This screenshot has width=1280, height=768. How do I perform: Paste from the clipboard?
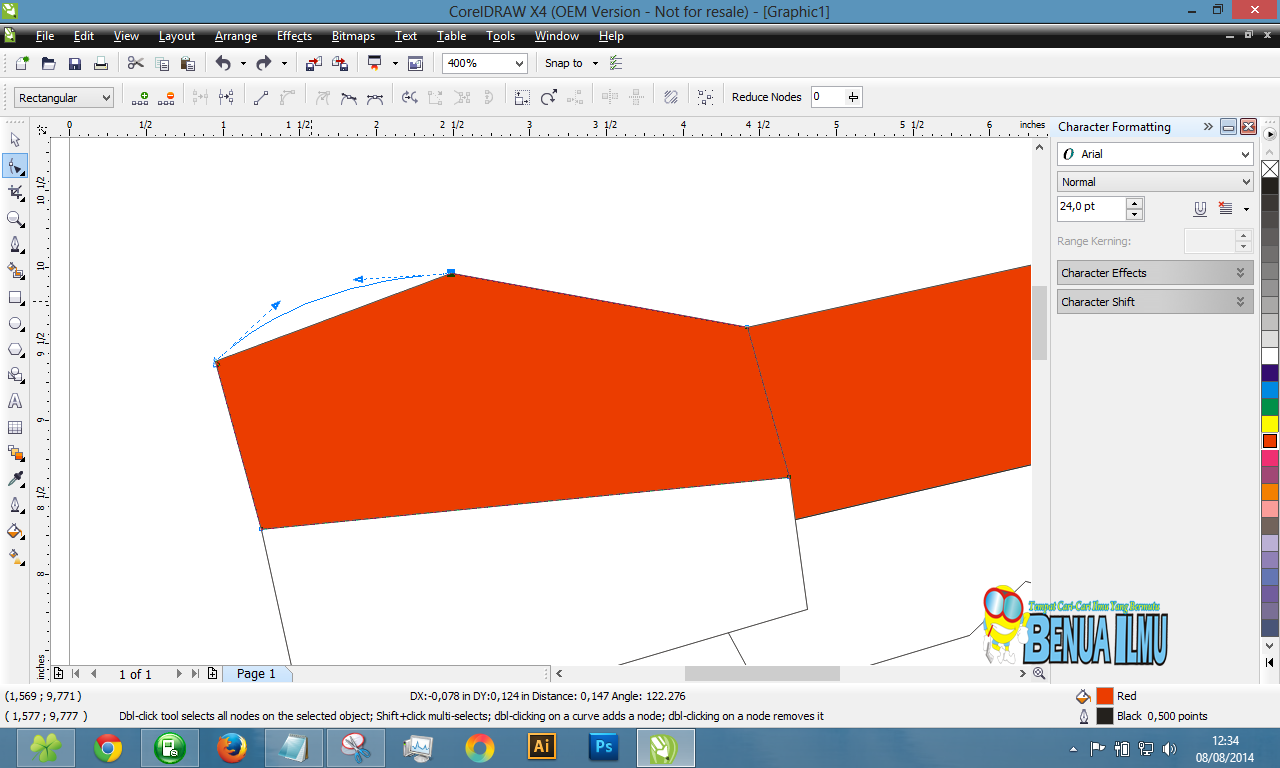coord(187,63)
